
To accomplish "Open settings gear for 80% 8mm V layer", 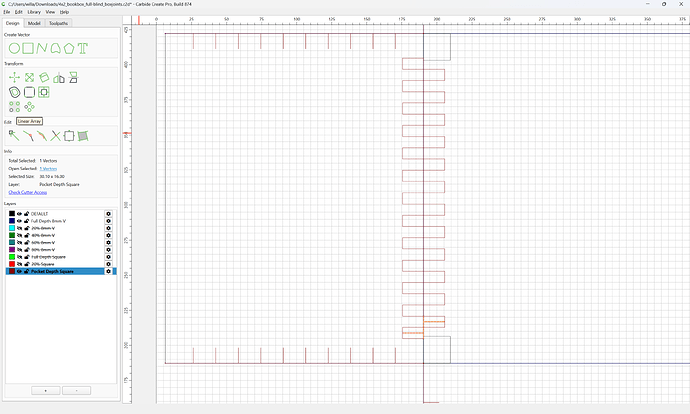I will point(108,249).
